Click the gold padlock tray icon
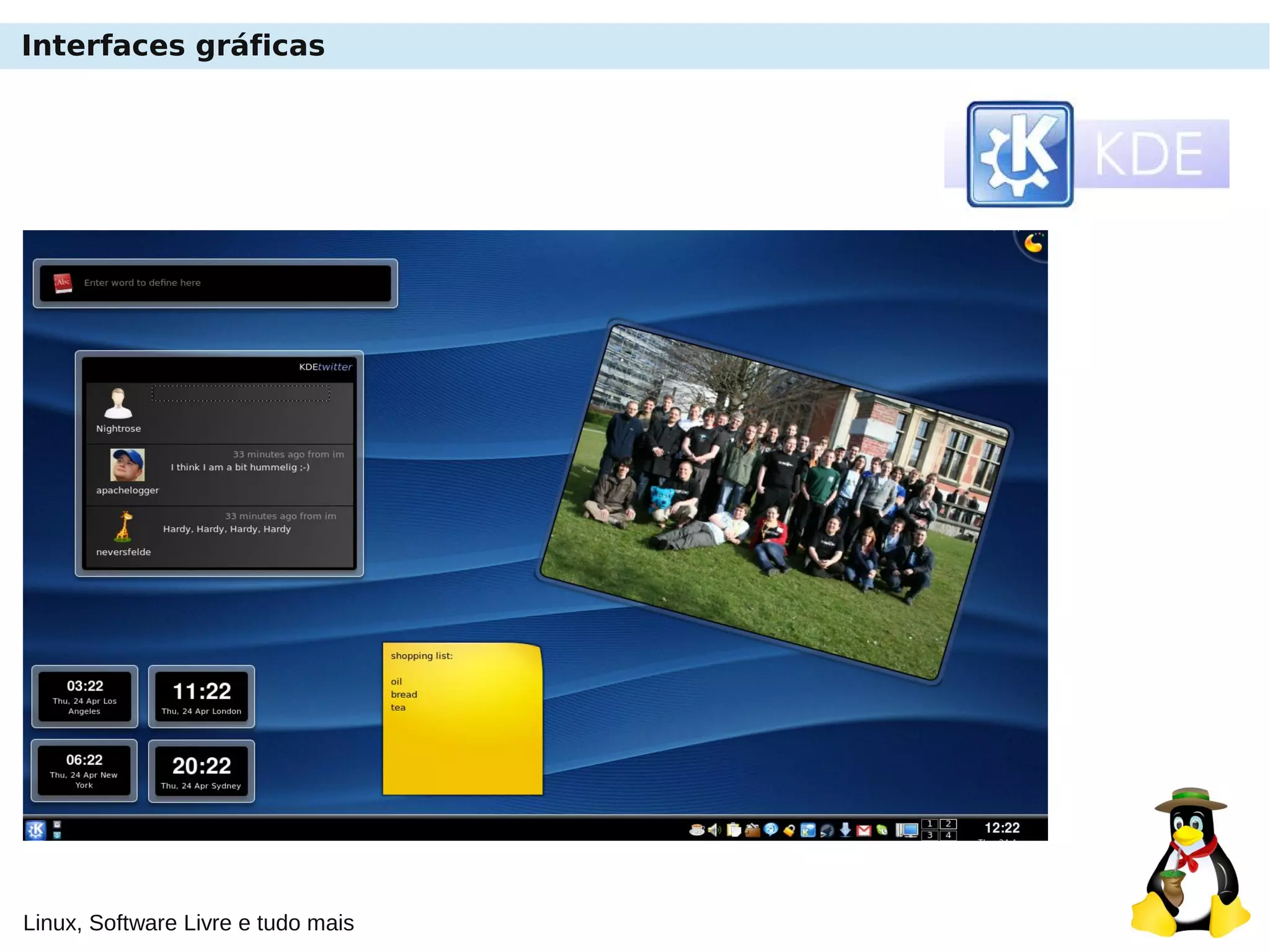 tap(789, 830)
